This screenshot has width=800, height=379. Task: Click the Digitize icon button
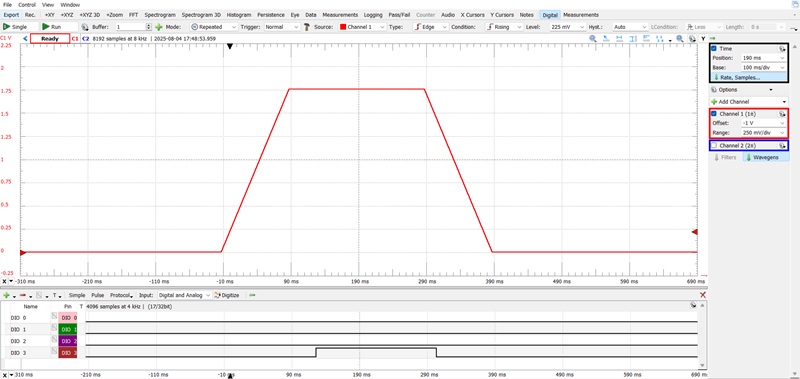pos(227,295)
